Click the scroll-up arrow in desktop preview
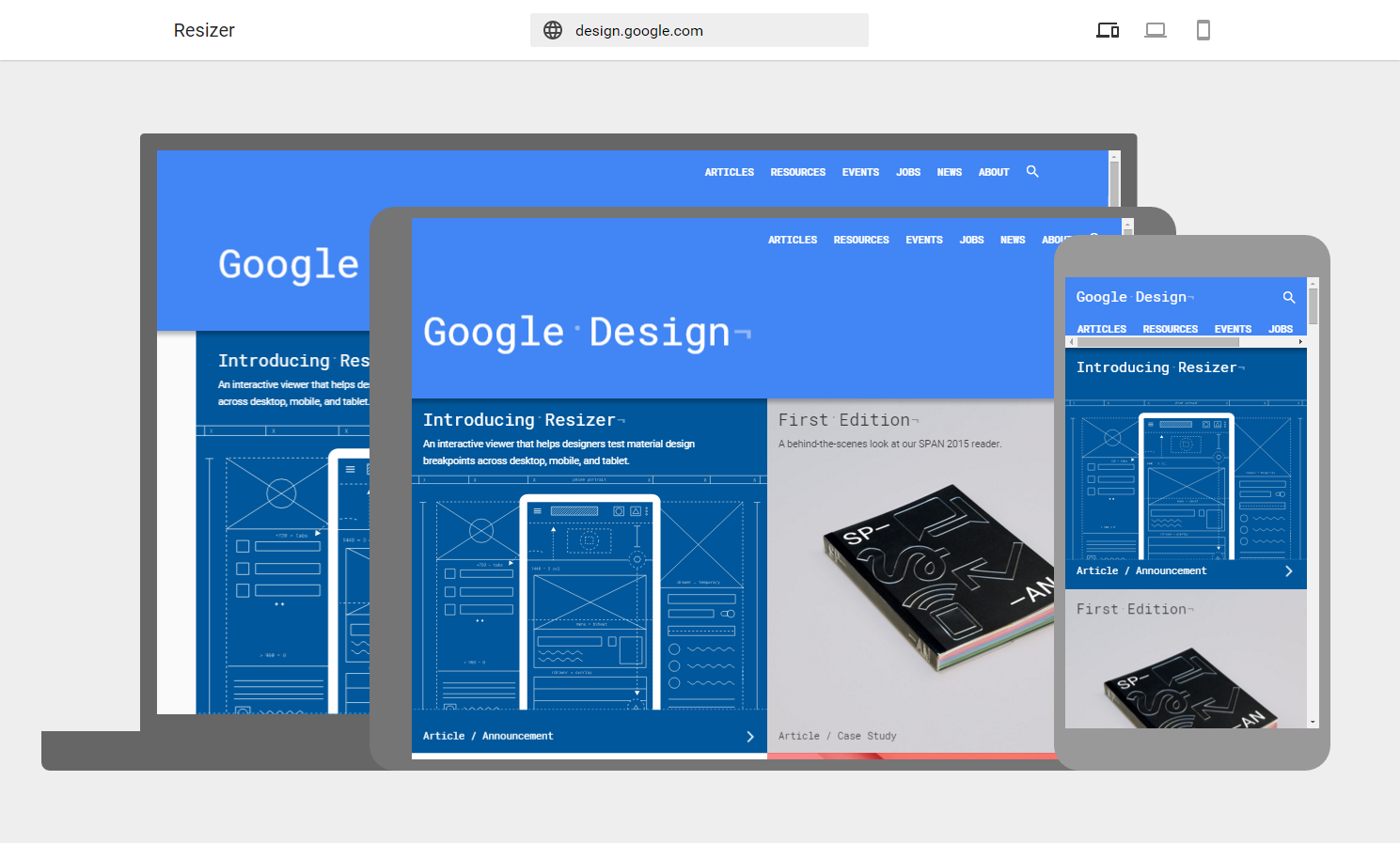This screenshot has height=843, width=1400. point(1114,155)
